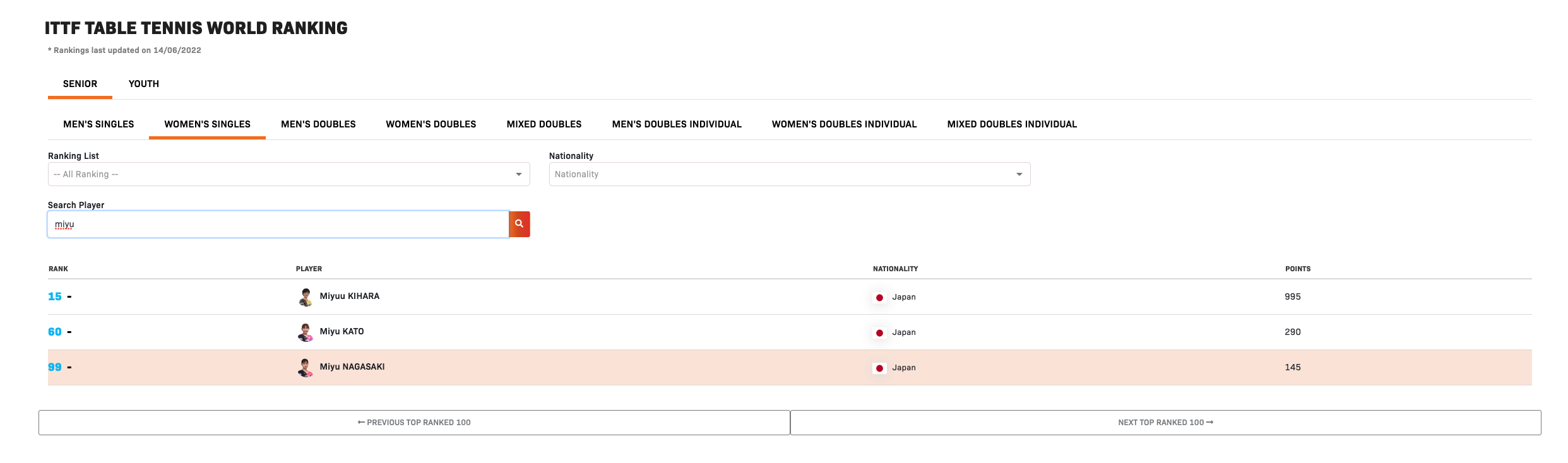Click Japan flag in Miyu NAGASAKI row

[x=879, y=368]
